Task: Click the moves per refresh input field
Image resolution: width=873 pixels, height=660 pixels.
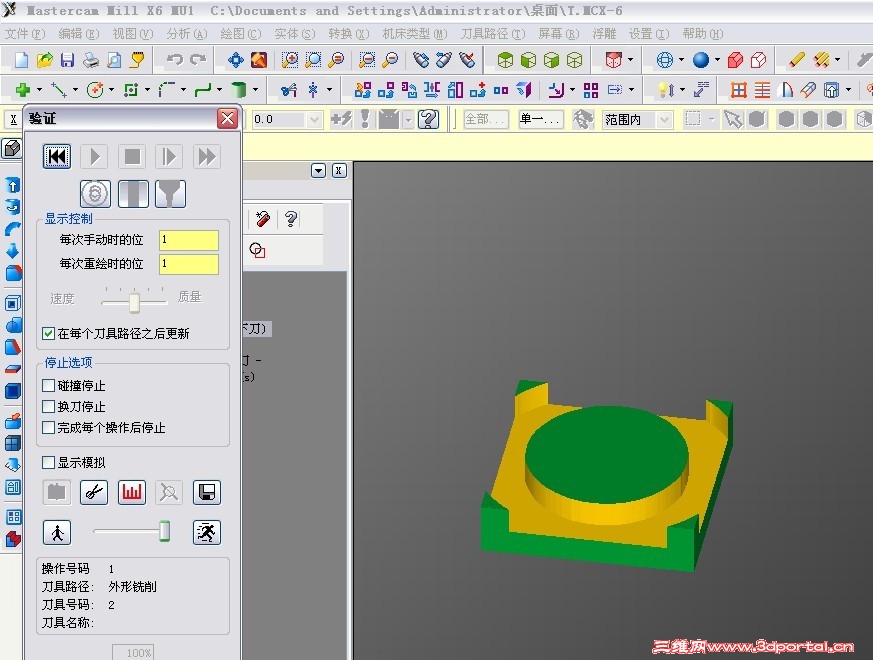Action: click(189, 264)
